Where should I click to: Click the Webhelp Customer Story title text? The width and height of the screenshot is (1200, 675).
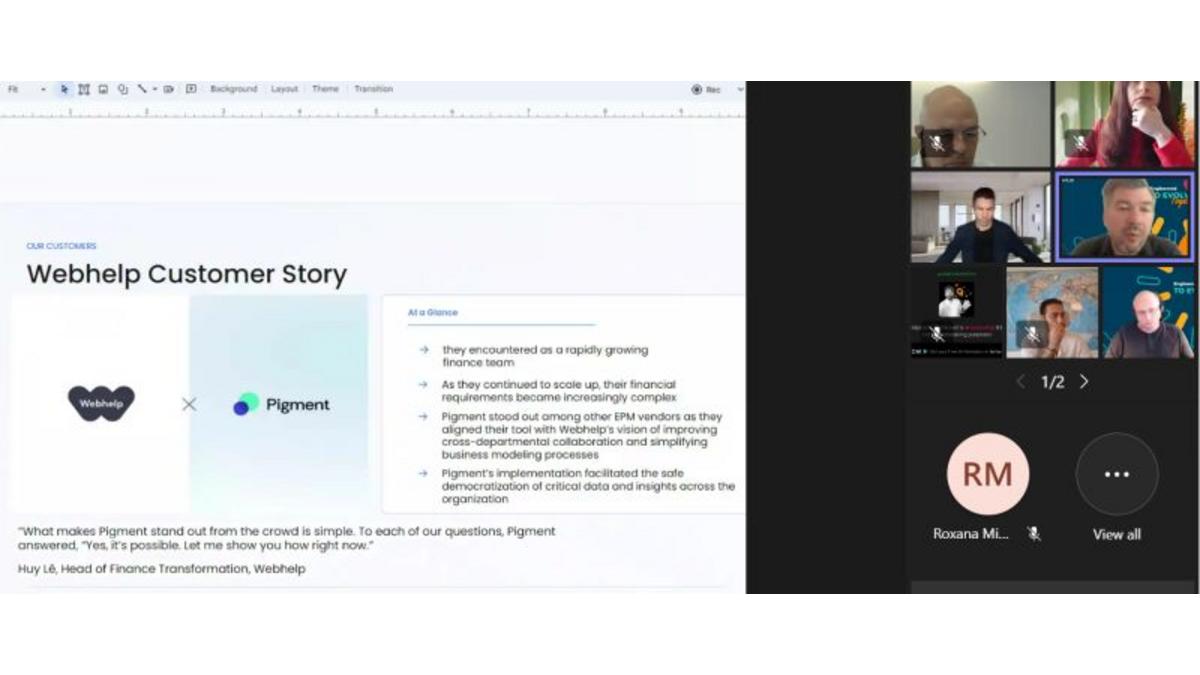click(x=186, y=274)
